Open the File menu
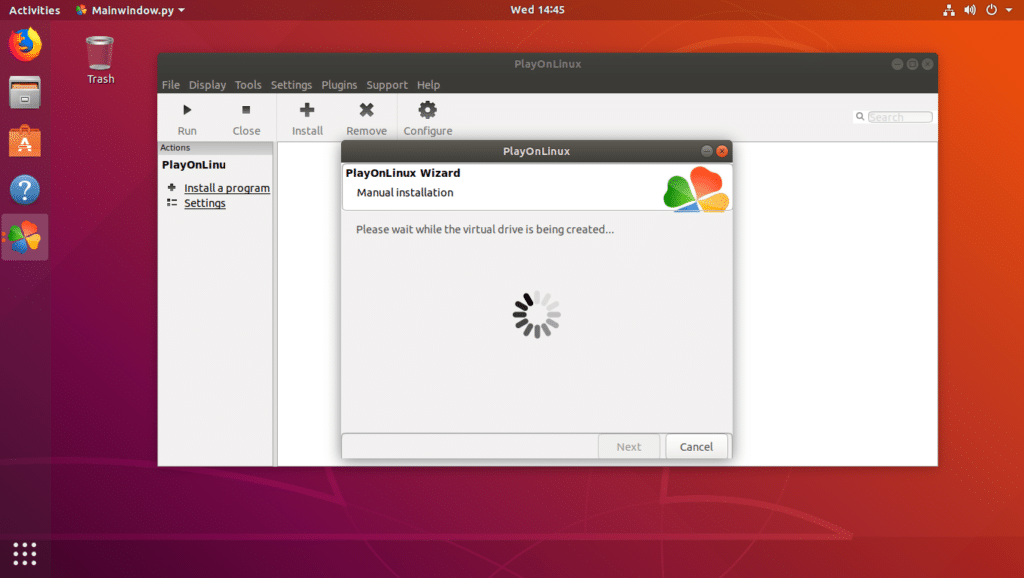 click(x=171, y=85)
